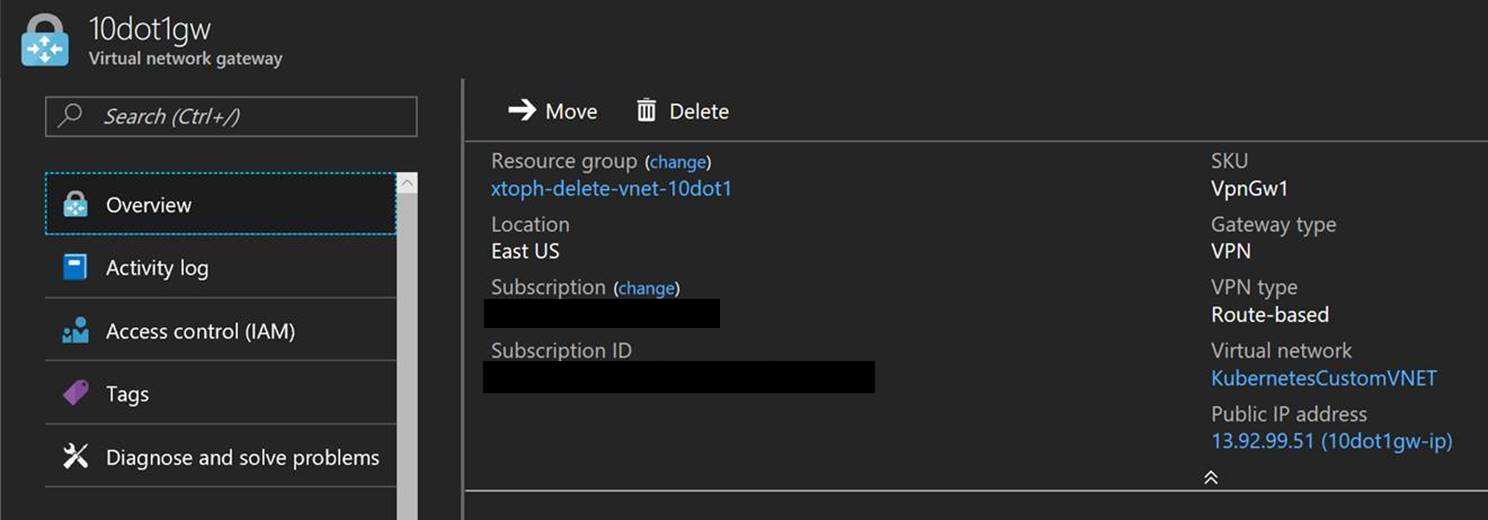This screenshot has width=1488, height=520.
Task: Open public IP 13.92.99.51 link
Action: point(1331,441)
